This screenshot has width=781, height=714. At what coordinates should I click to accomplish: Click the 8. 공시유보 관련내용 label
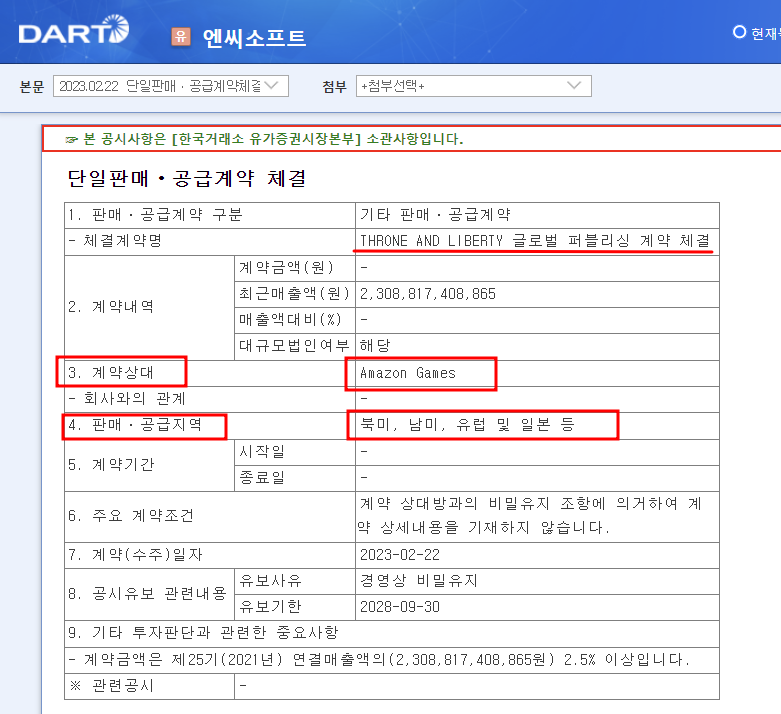coord(147,594)
